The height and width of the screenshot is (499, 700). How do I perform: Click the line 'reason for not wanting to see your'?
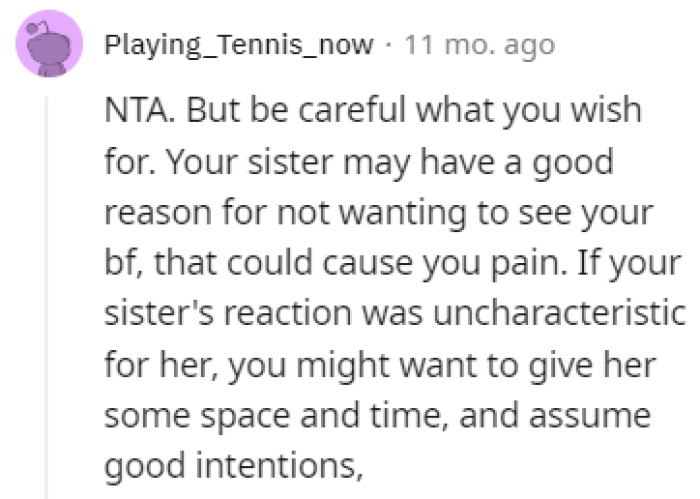[379, 213]
